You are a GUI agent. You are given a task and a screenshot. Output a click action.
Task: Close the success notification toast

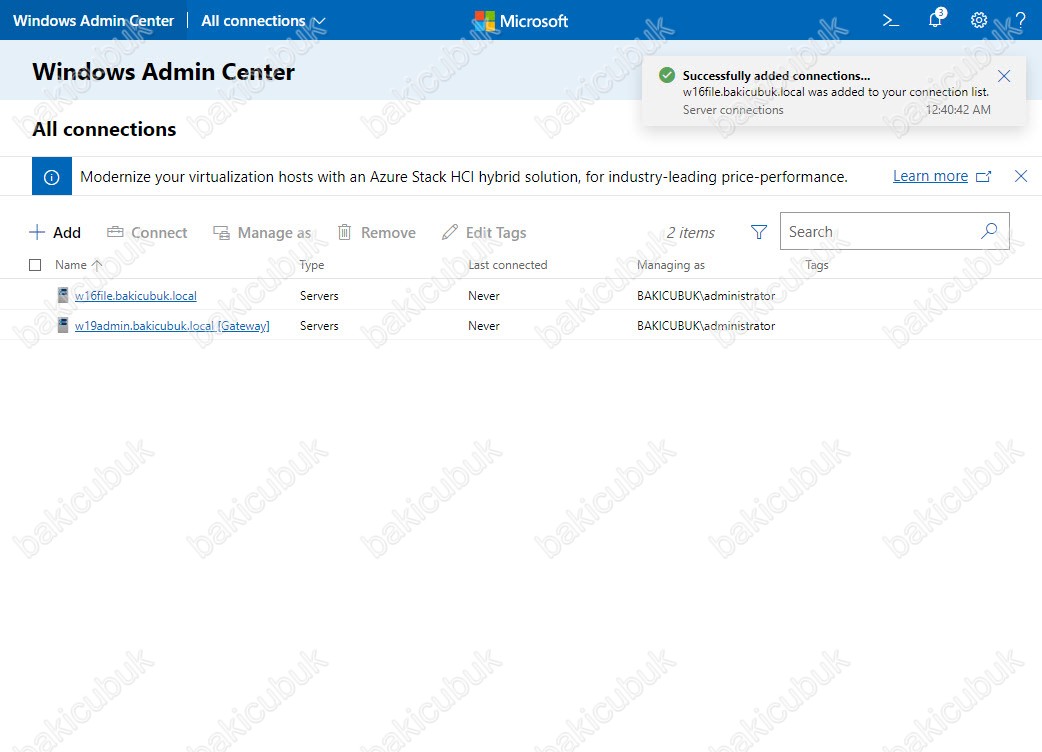pyautogui.click(x=1004, y=76)
